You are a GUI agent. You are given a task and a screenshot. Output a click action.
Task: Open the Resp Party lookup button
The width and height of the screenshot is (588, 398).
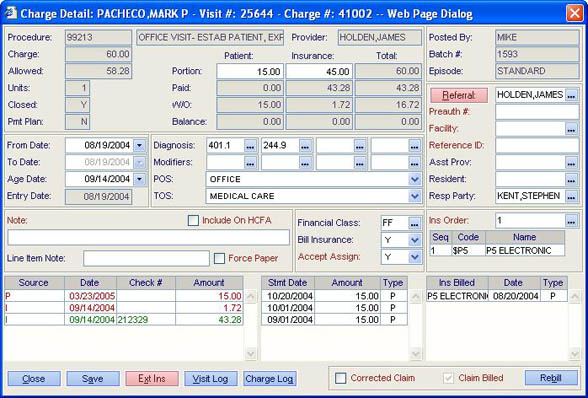[x=571, y=196]
